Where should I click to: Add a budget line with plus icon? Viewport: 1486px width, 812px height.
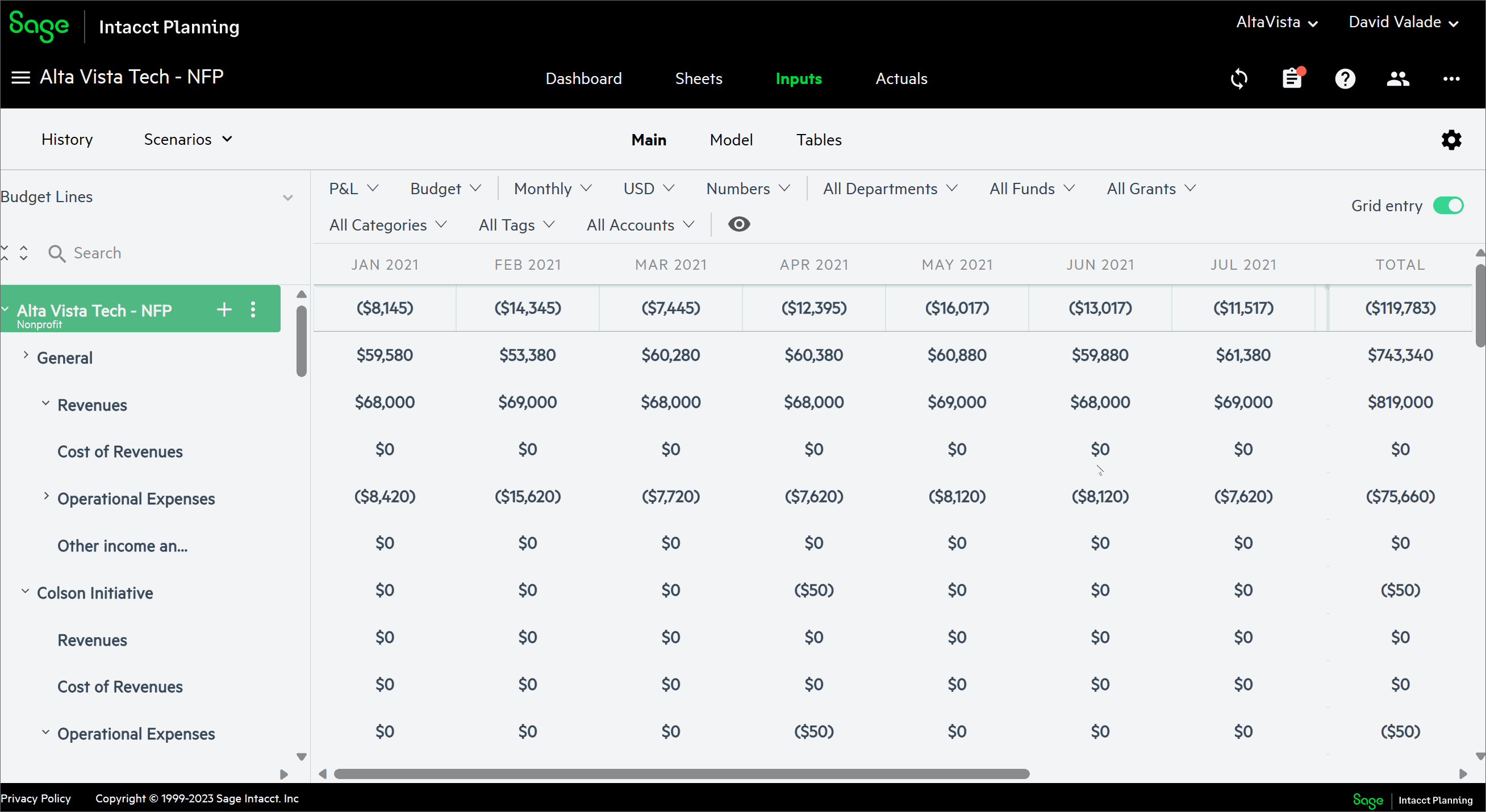224,309
